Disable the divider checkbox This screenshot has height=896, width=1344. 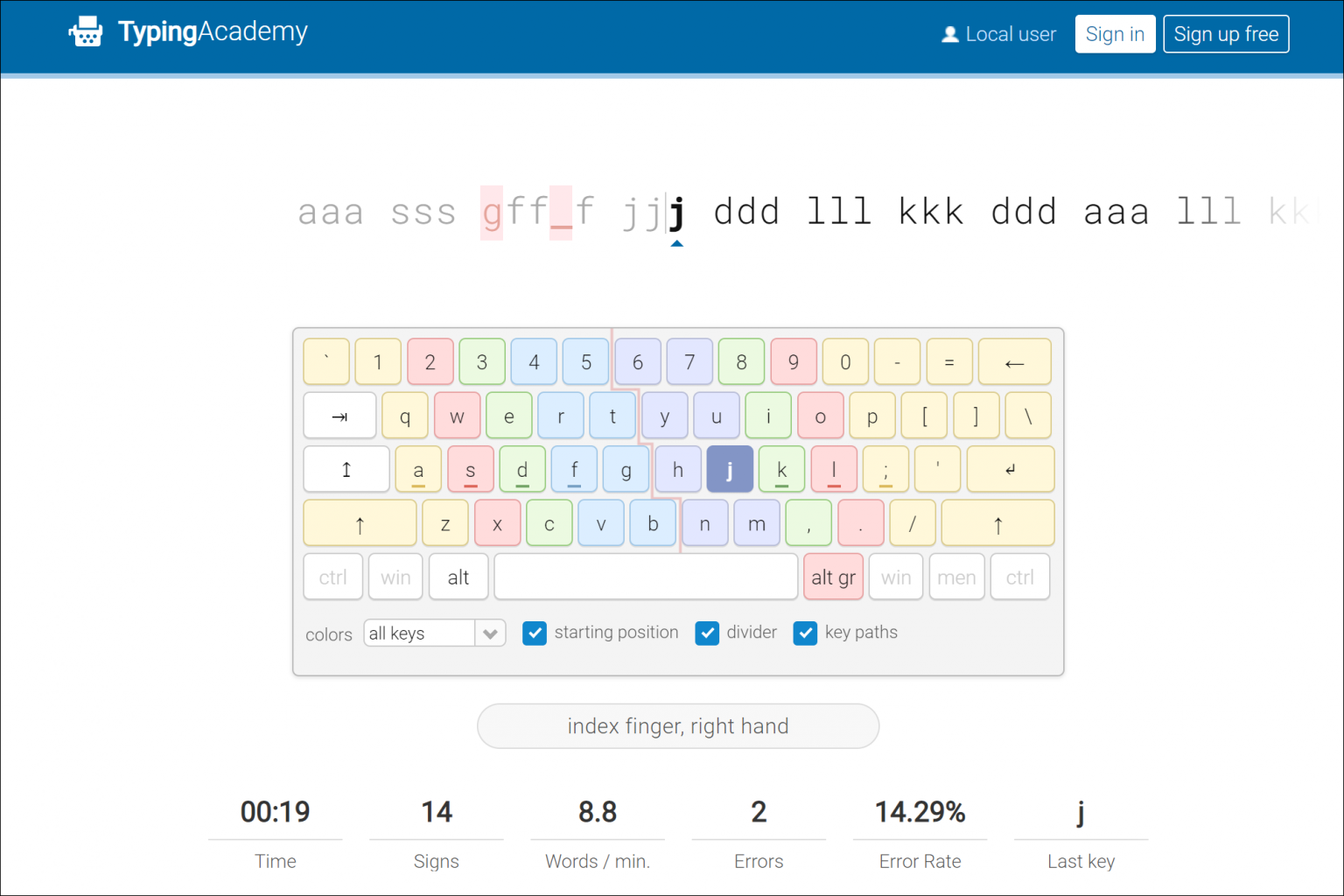coord(707,633)
